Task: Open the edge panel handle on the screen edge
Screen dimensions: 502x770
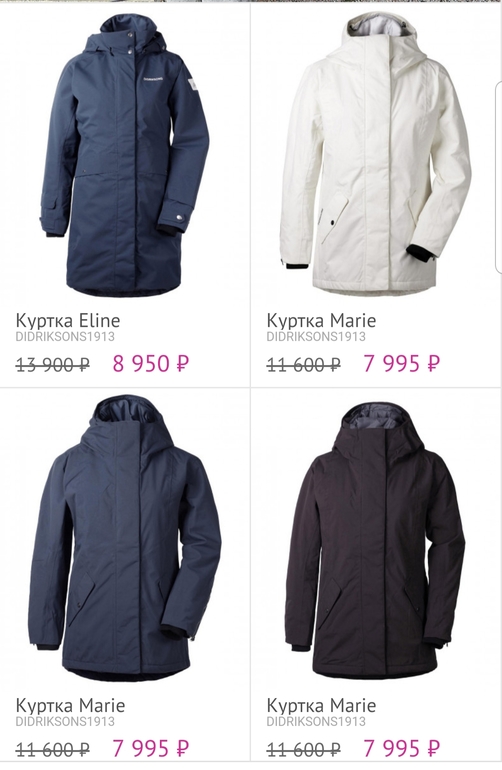Action: pyautogui.click(x=498, y=178)
